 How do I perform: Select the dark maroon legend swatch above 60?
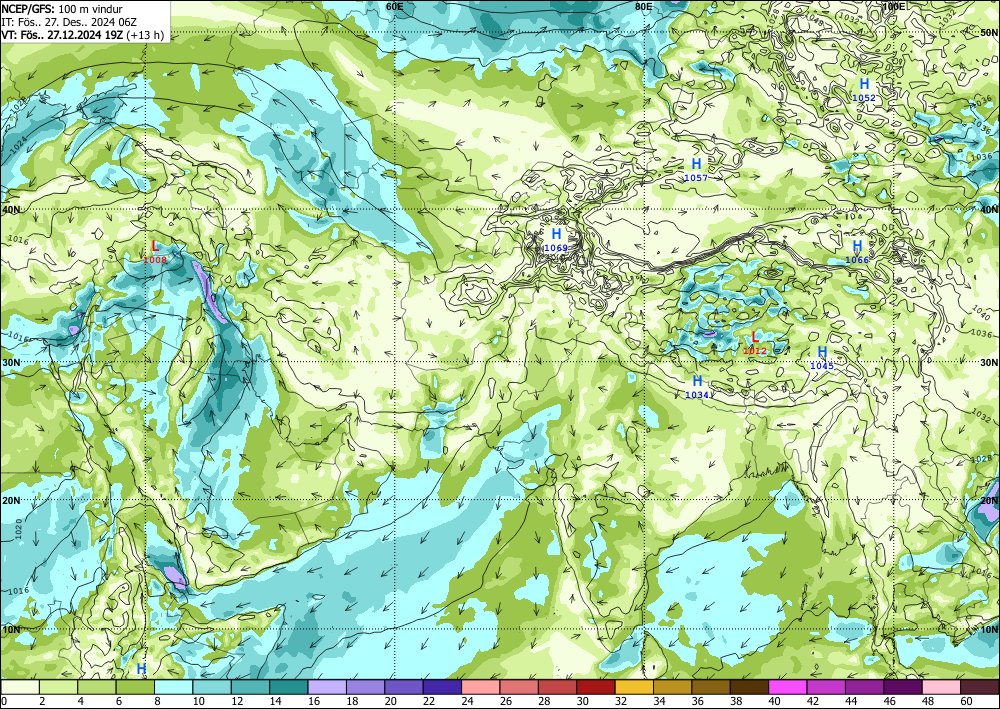[980, 687]
